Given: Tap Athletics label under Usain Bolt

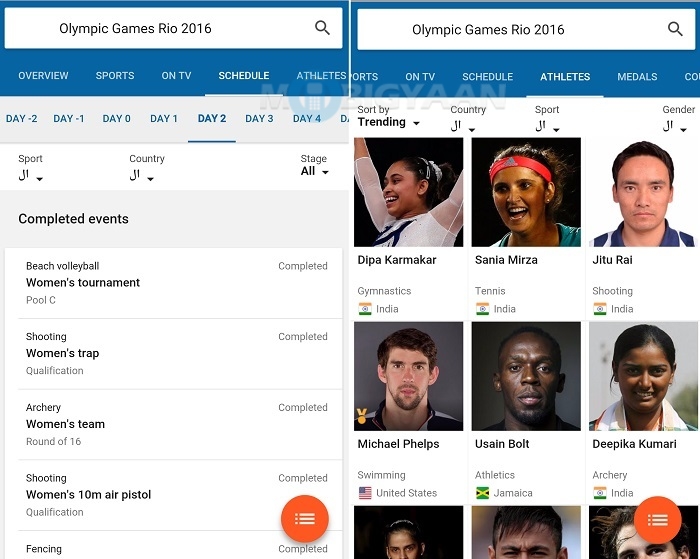Looking at the screenshot, I should click(x=495, y=475).
